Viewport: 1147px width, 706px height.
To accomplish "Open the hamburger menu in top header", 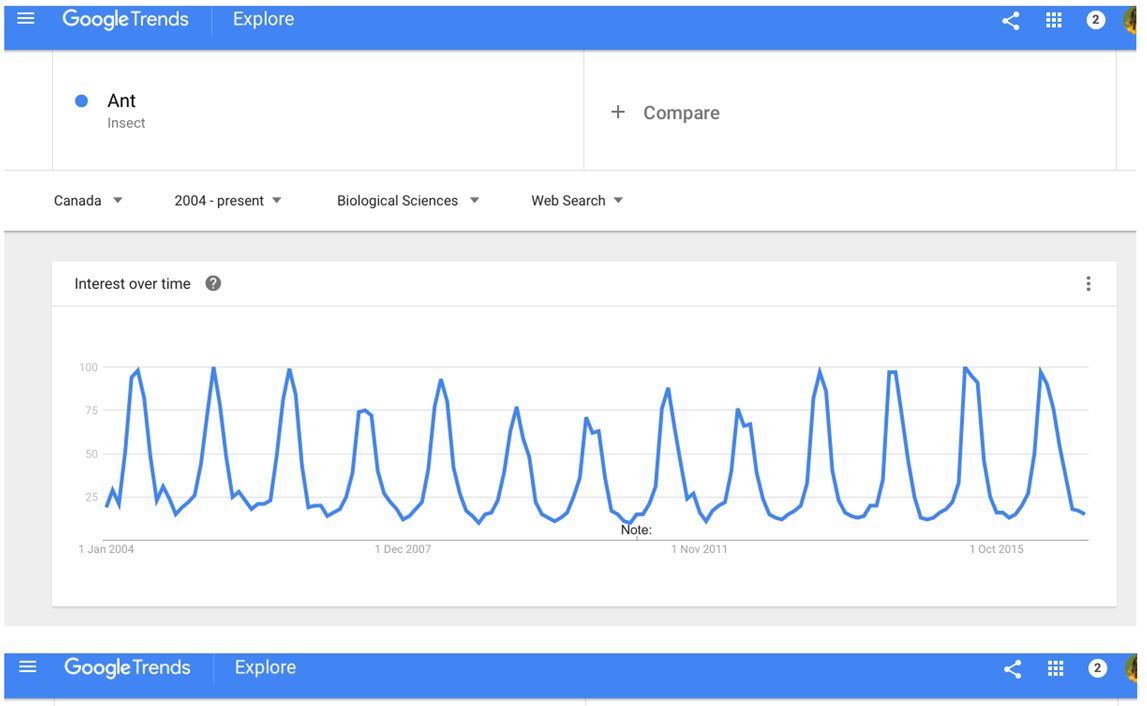I will coord(26,19).
